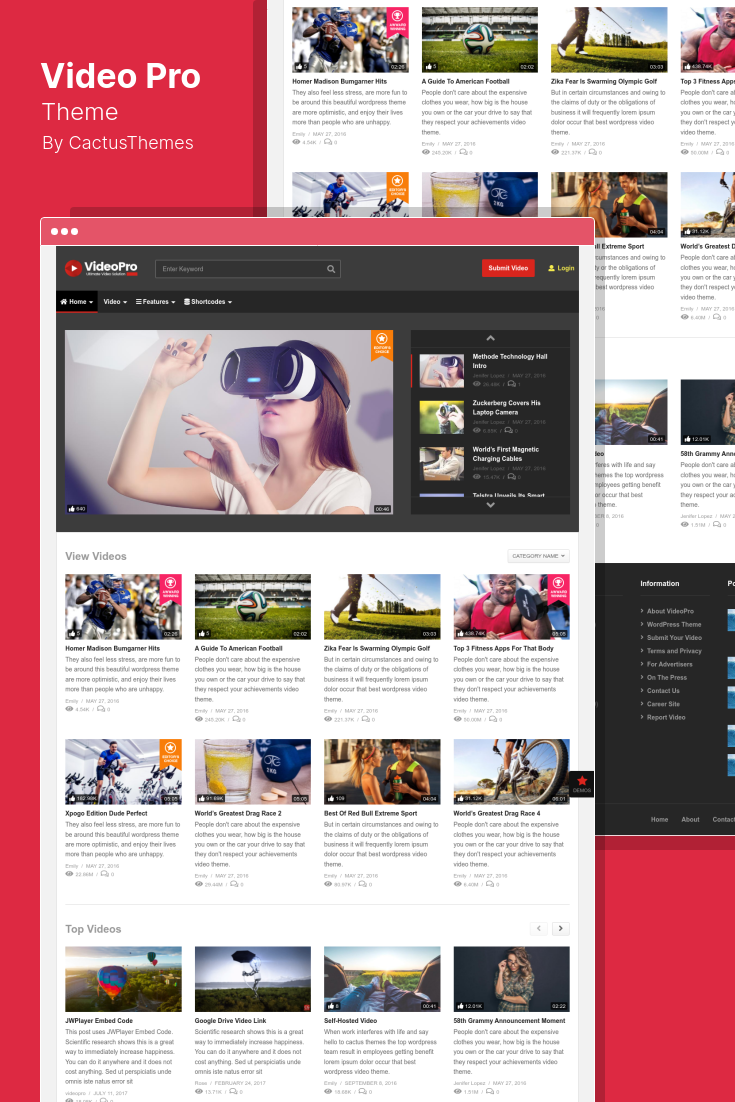Click Career Site footer link
Image resolution: width=735 pixels, height=1102 pixels.
point(663,704)
